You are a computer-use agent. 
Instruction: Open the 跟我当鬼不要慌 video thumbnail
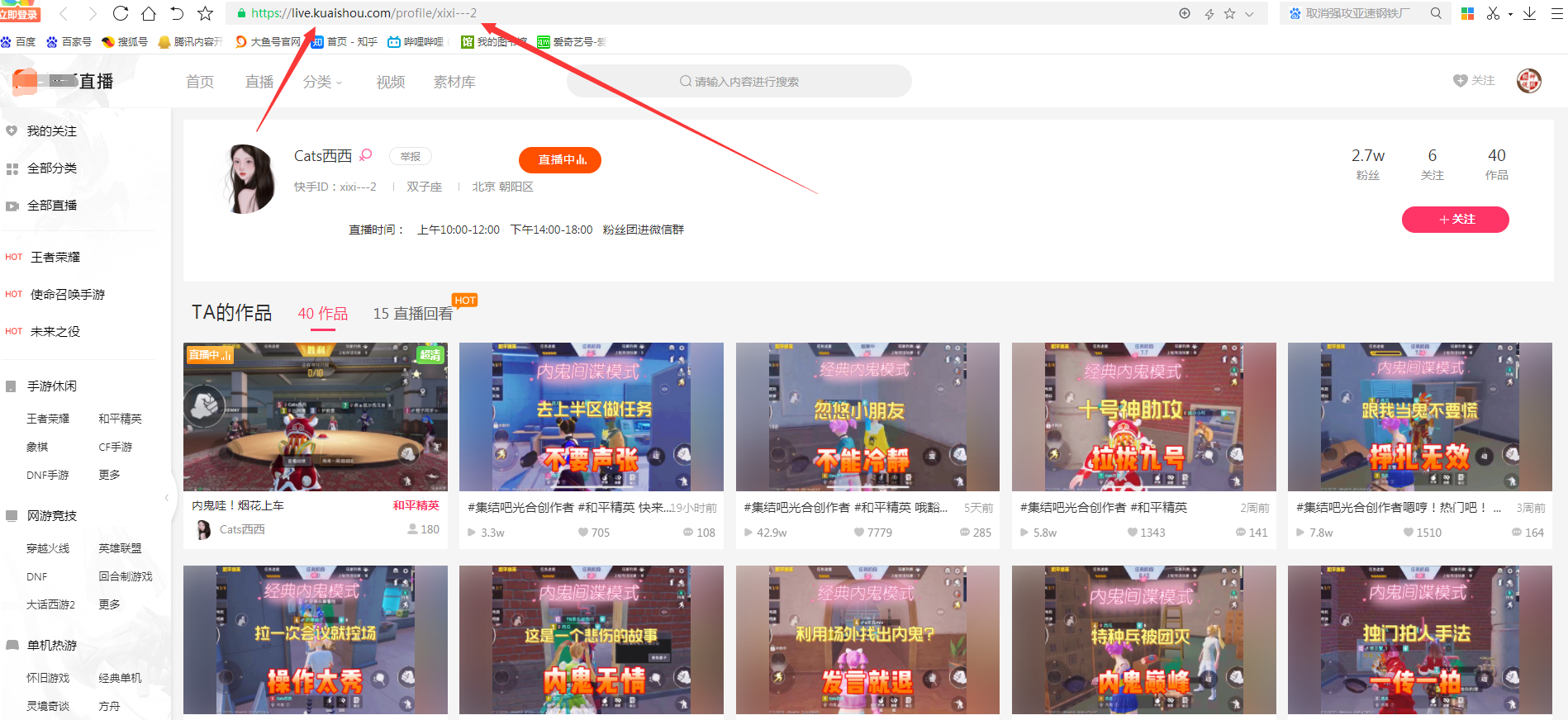pos(1419,417)
